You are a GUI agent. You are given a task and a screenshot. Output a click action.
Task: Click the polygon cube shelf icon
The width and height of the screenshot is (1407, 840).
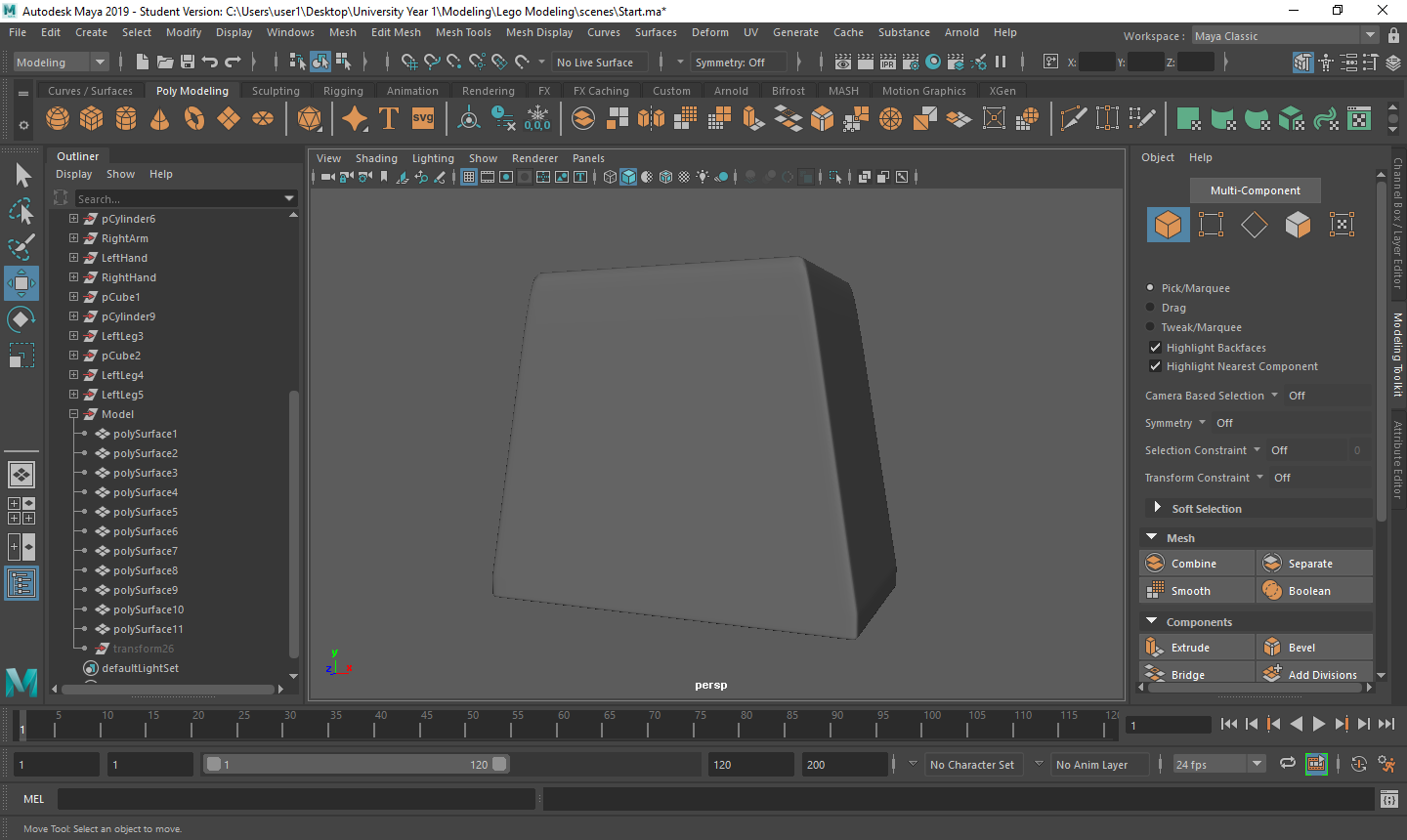tap(92, 119)
